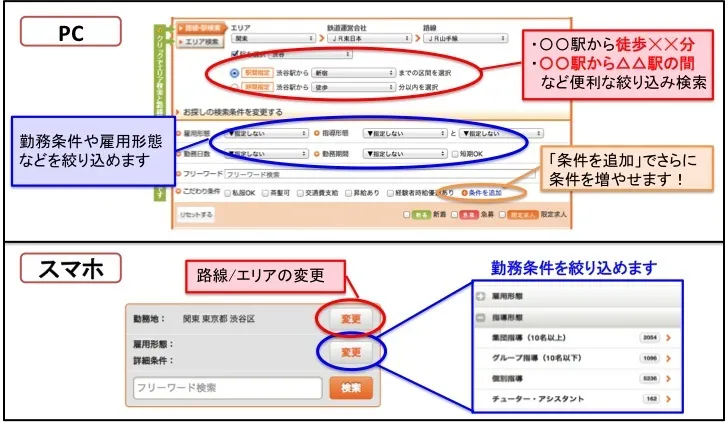Check the 短期OK checkbox
Viewport: 728px width, 422px height.
pos(455,155)
